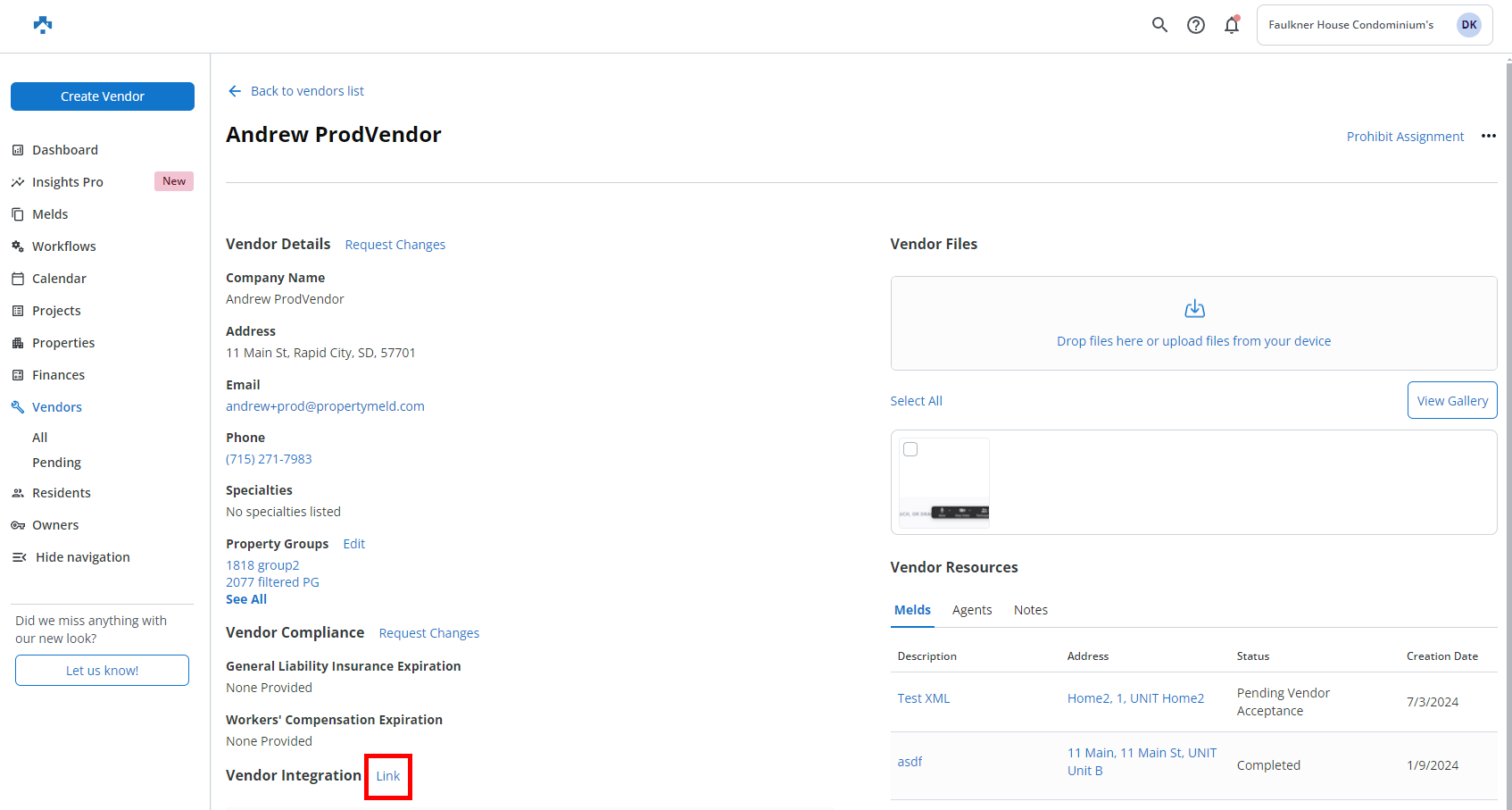This screenshot has height=810, width=1512.
Task: Switch to the Agents tab
Action: click(971, 610)
